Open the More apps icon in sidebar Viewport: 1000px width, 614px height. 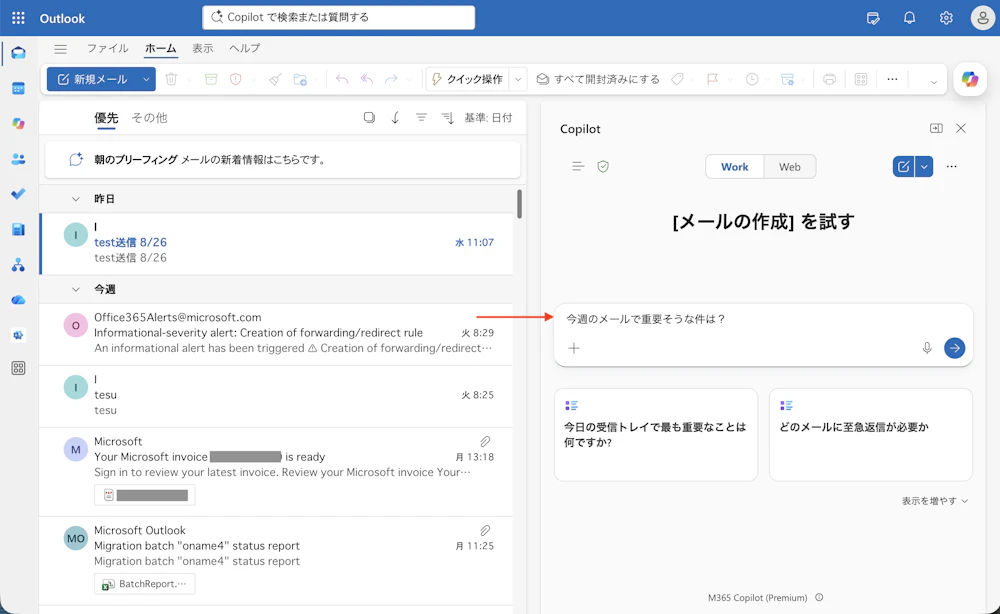18,368
